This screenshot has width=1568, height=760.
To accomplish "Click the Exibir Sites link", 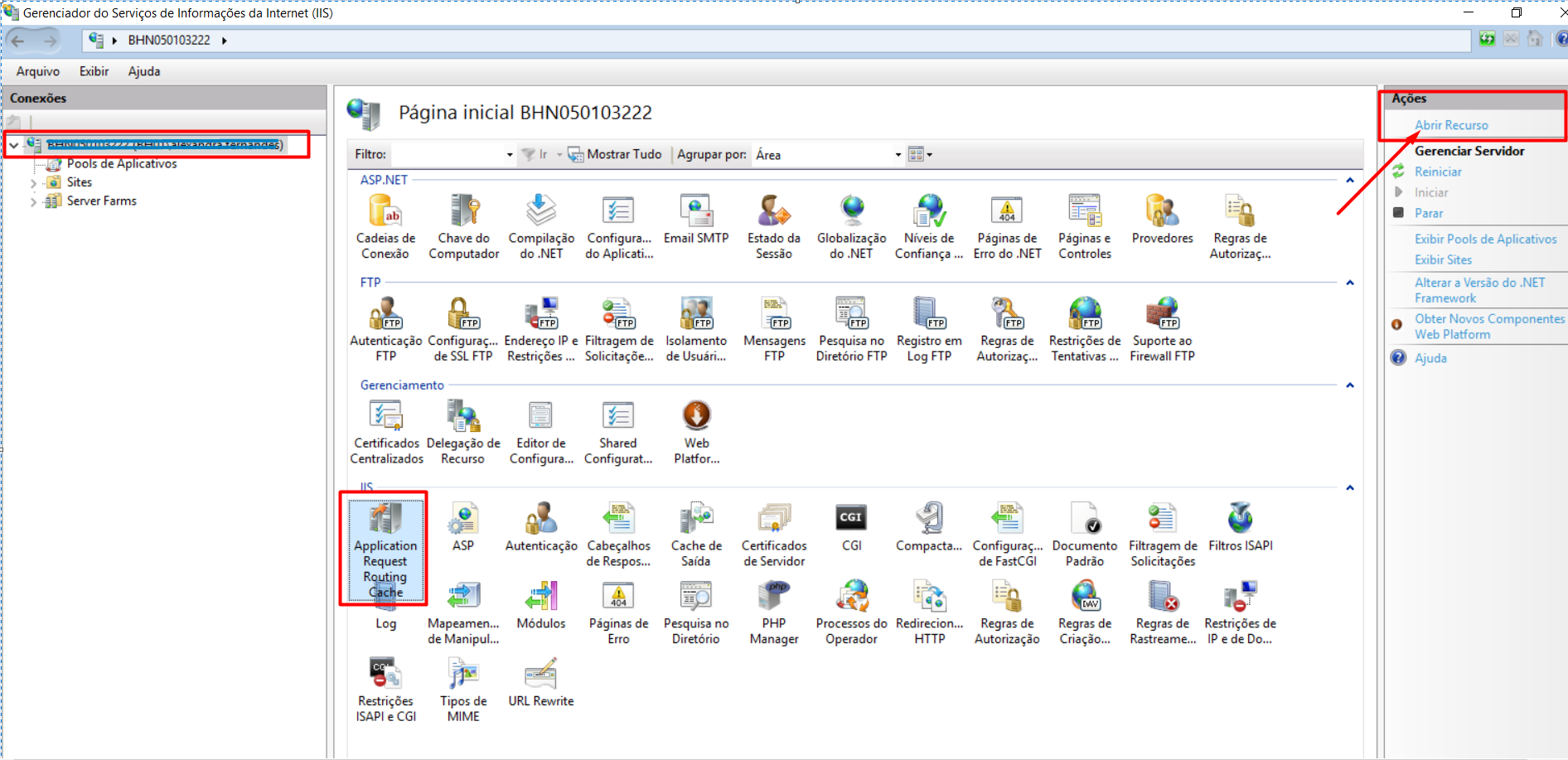I will pyautogui.click(x=1443, y=259).
